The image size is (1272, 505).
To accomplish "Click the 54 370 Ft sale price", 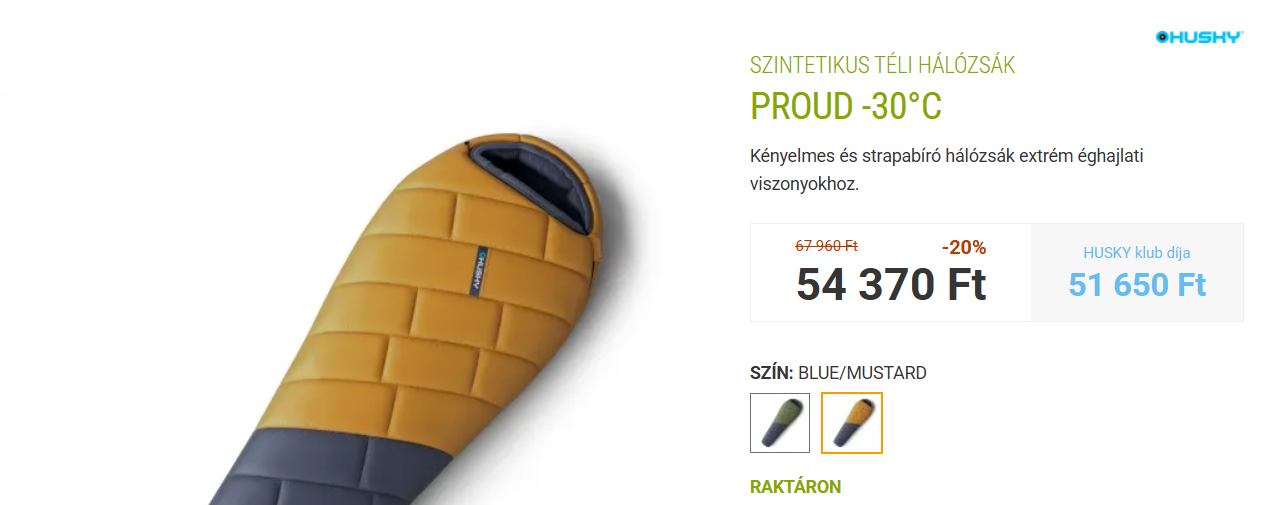I will 891,285.
